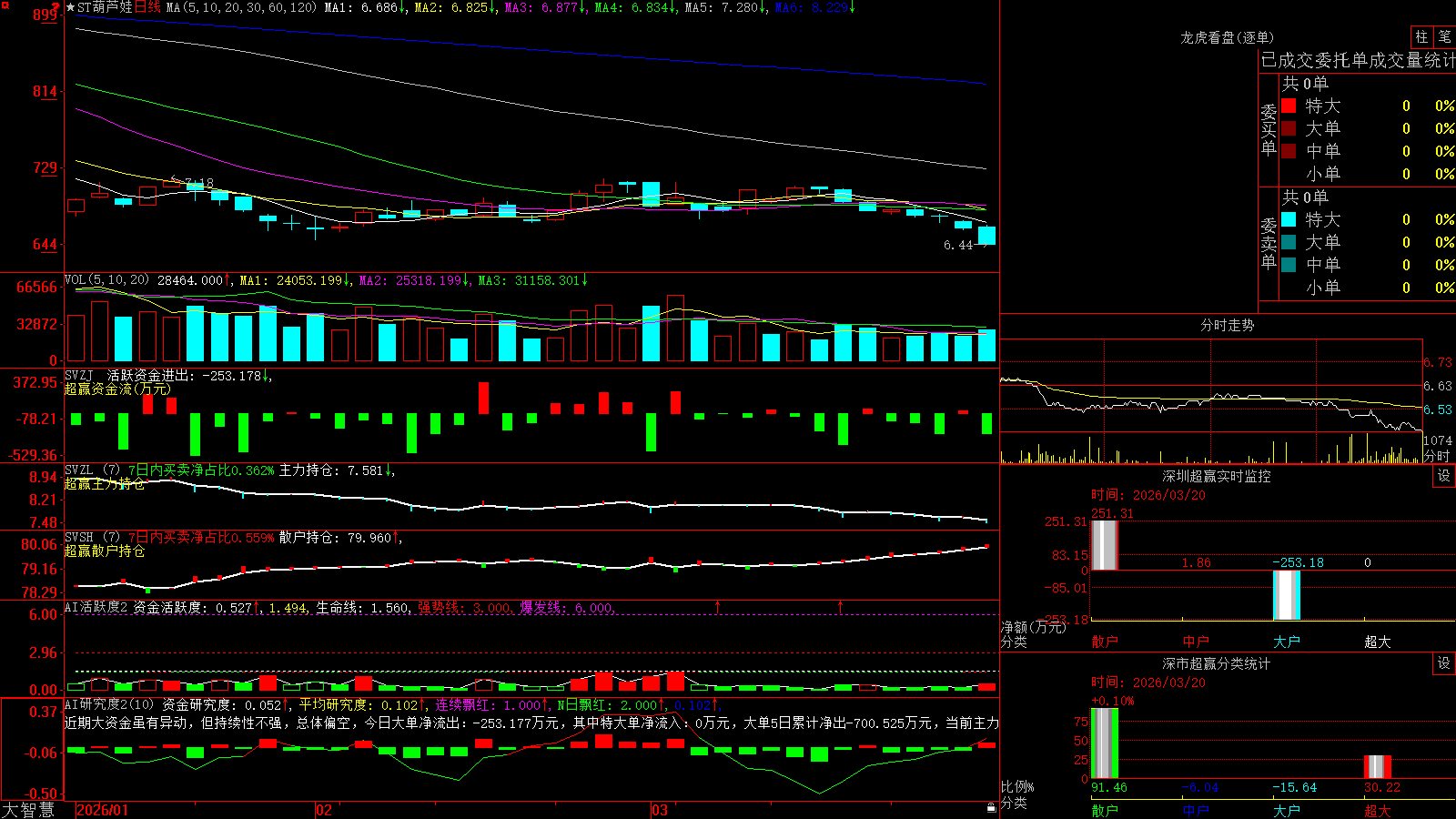Click the 设 settings icon for 深市超赢分类统计
The width and height of the screenshot is (1456, 819).
[x=1444, y=663]
